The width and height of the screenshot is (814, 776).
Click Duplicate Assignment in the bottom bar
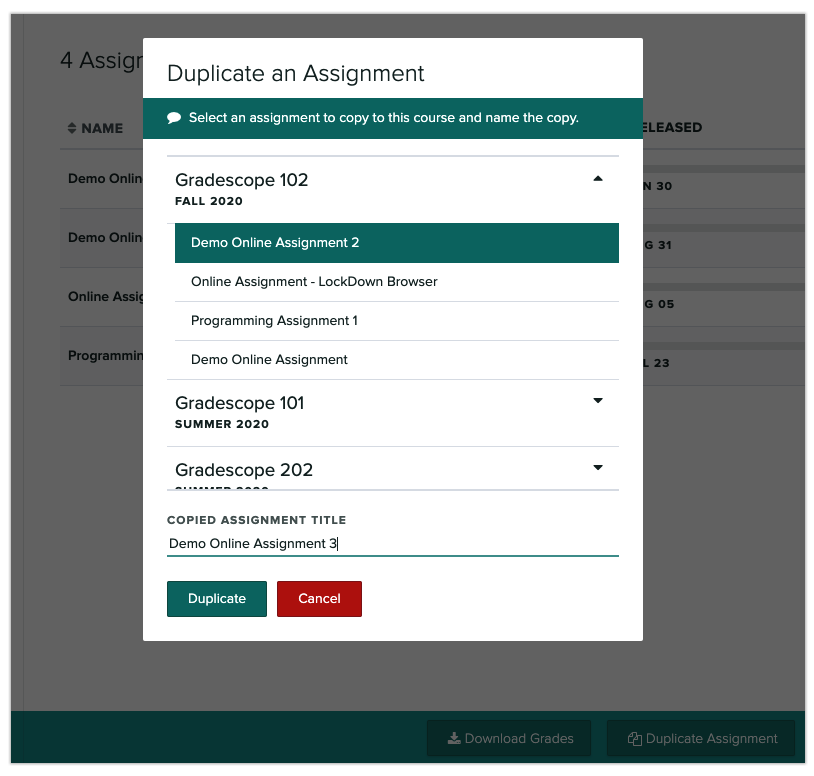tap(701, 738)
